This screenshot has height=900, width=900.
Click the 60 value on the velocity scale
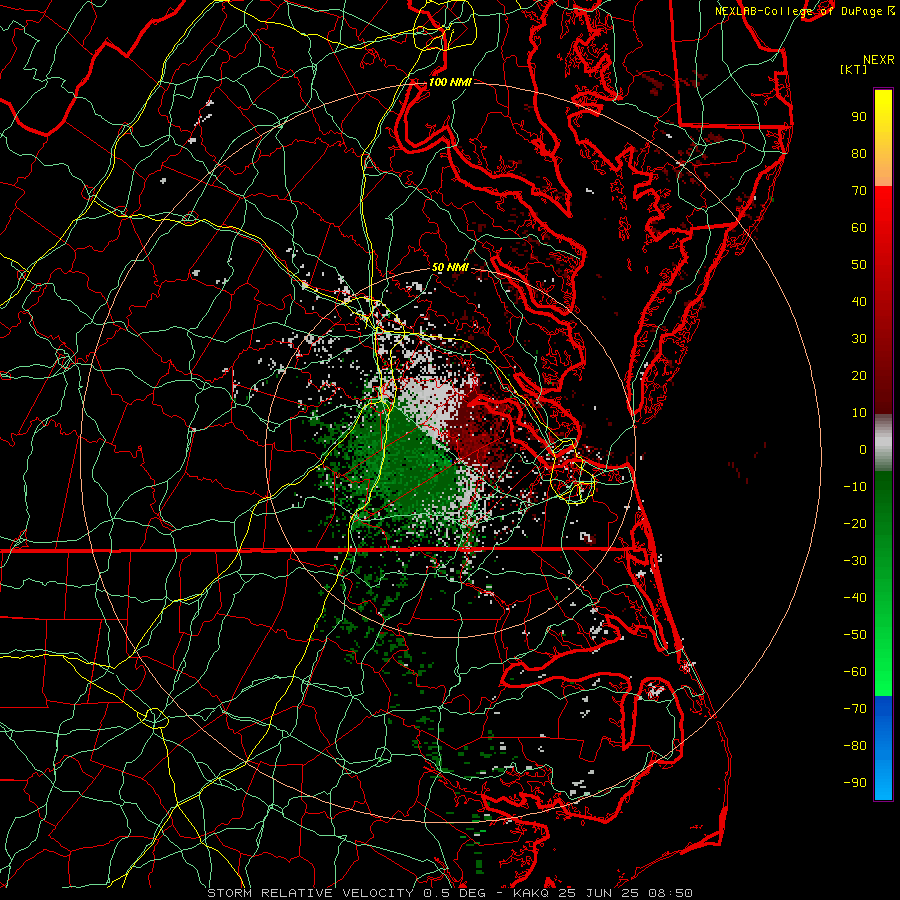(x=859, y=227)
